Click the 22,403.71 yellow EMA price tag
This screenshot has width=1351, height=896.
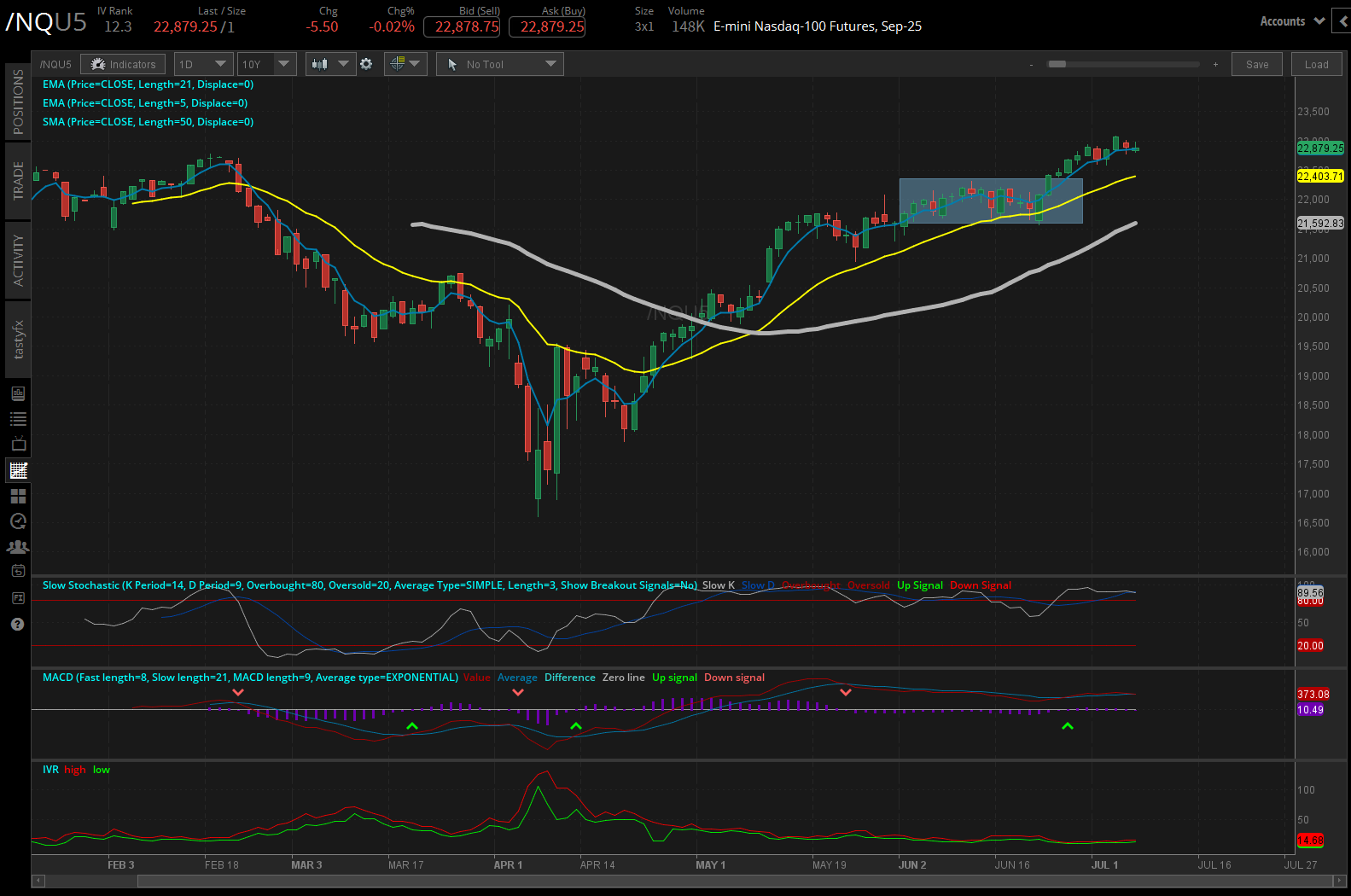1320,177
